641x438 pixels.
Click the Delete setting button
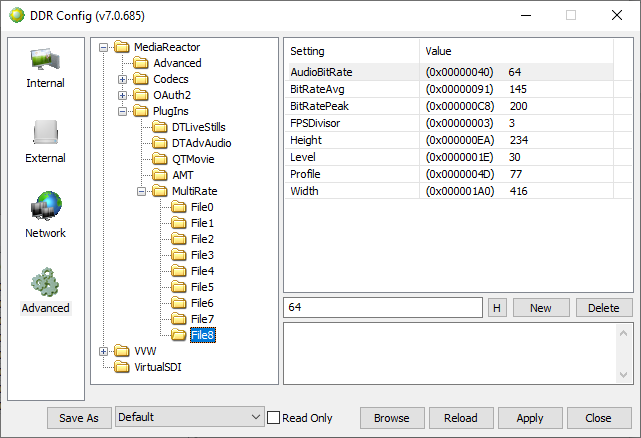604,308
